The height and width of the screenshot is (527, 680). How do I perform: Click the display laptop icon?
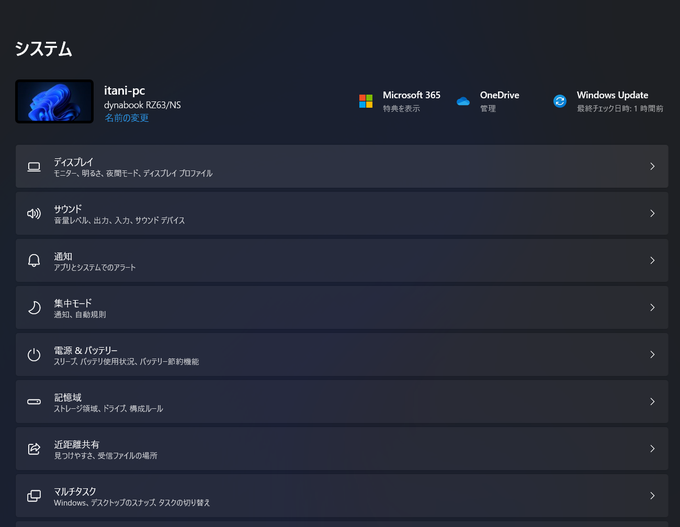pos(34,167)
